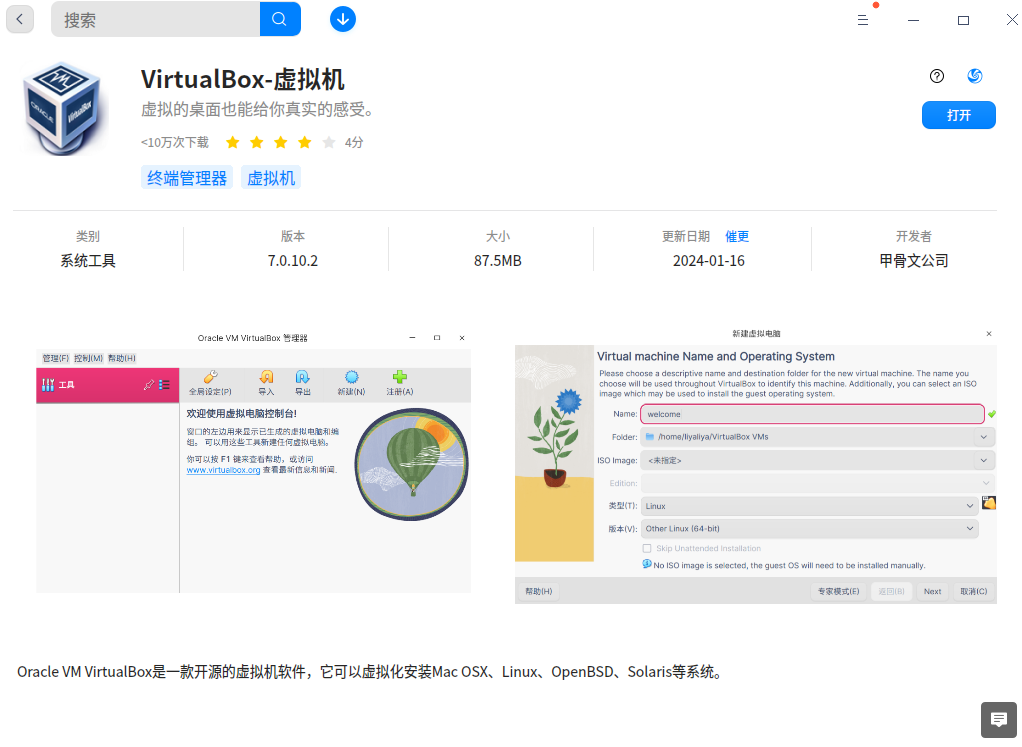The width and height of the screenshot is (1022, 747).
Task: Go back using the arrow button
Action: click(20, 19)
